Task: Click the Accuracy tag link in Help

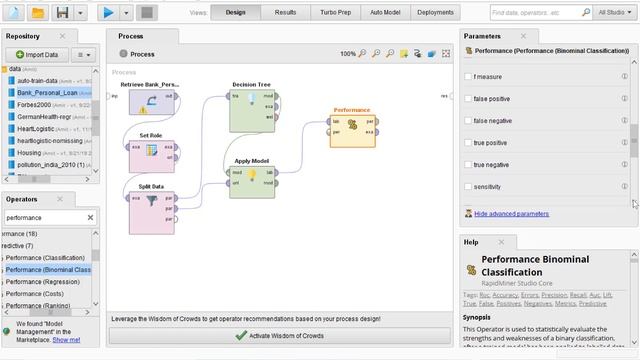Action: 505,295
